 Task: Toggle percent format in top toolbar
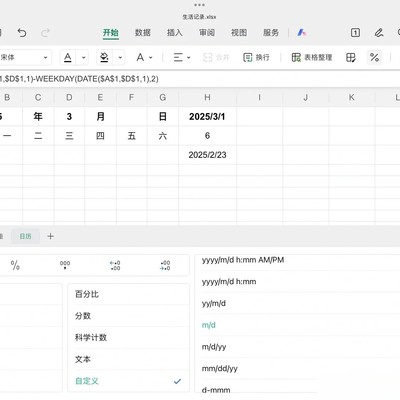(374, 58)
